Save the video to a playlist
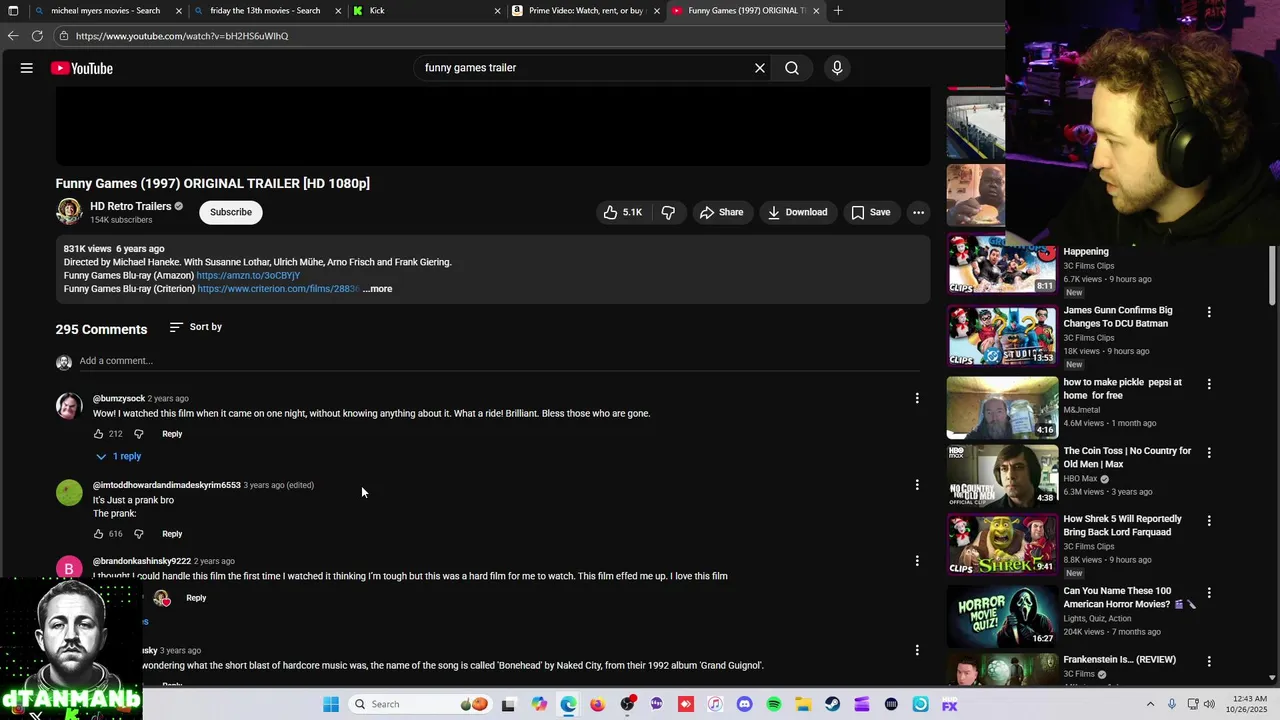This screenshot has height=720, width=1280. pyautogui.click(x=870, y=212)
